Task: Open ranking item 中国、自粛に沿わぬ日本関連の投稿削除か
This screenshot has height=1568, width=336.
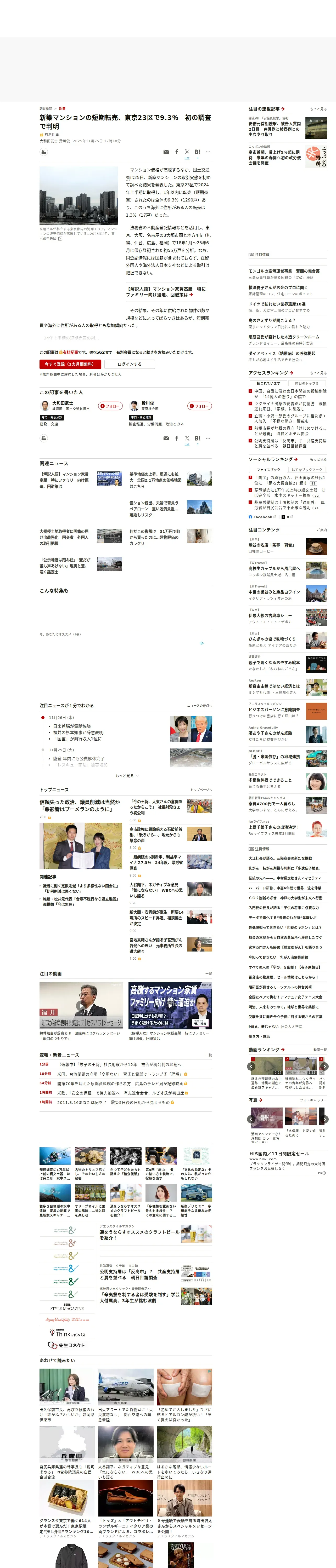Action: point(290,394)
